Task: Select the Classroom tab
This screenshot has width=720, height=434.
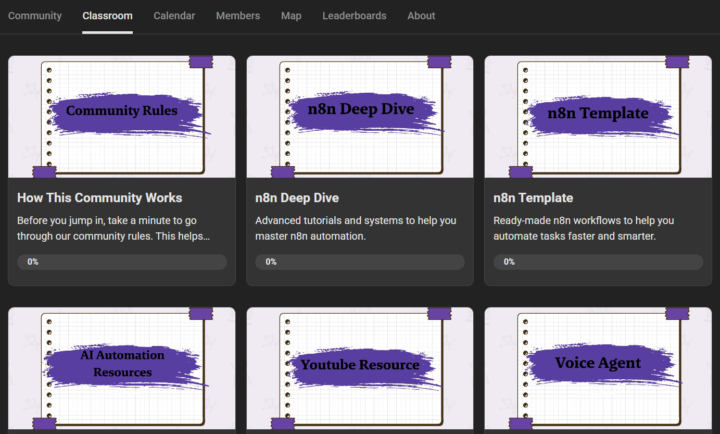Action: pyautogui.click(x=107, y=16)
